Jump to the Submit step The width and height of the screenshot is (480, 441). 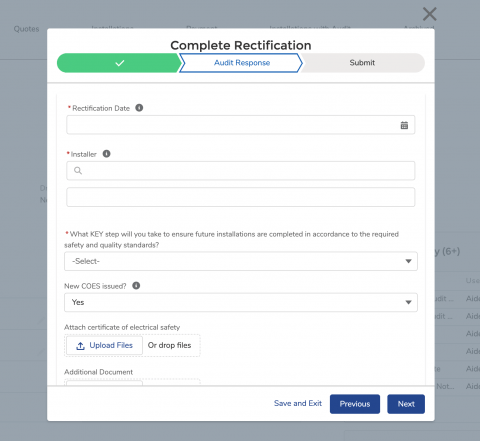click(362, 63)
